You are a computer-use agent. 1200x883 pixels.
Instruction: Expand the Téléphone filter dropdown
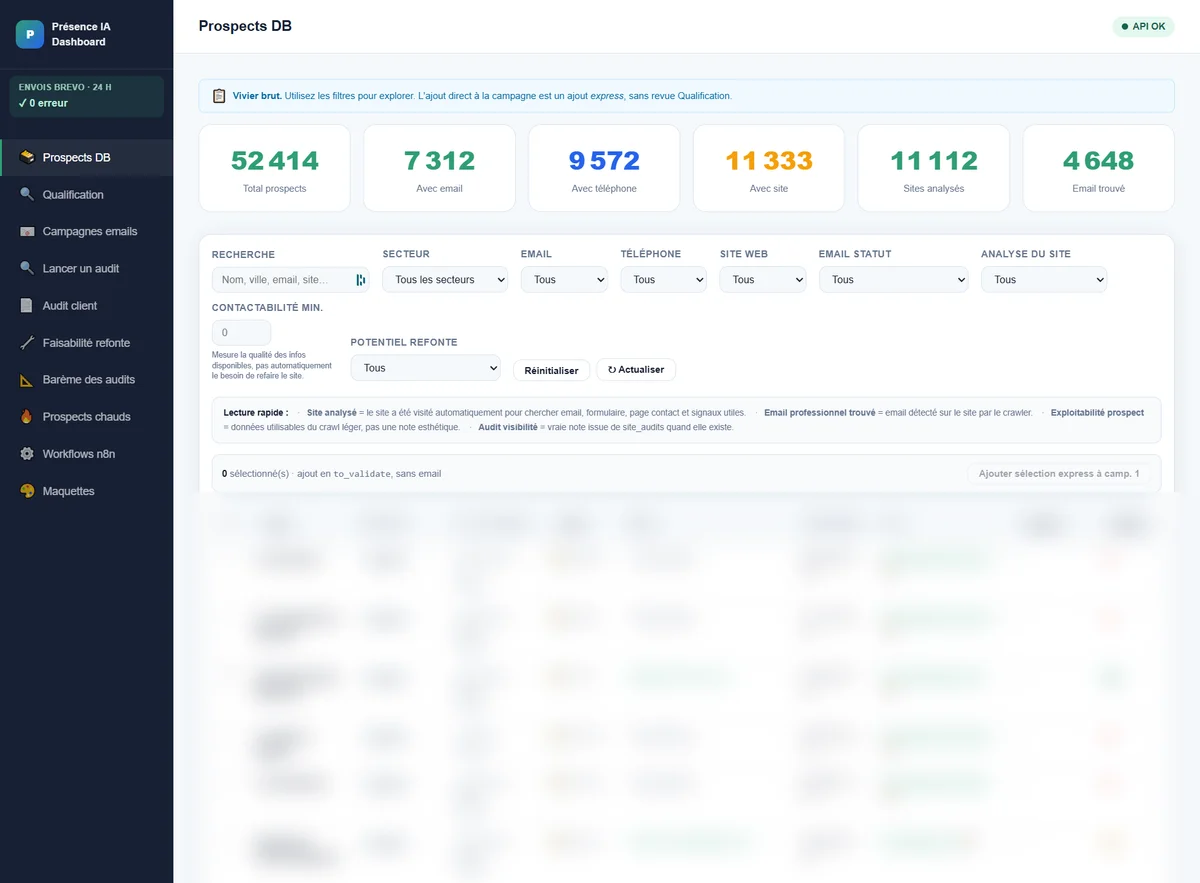[x=664, y=280]
